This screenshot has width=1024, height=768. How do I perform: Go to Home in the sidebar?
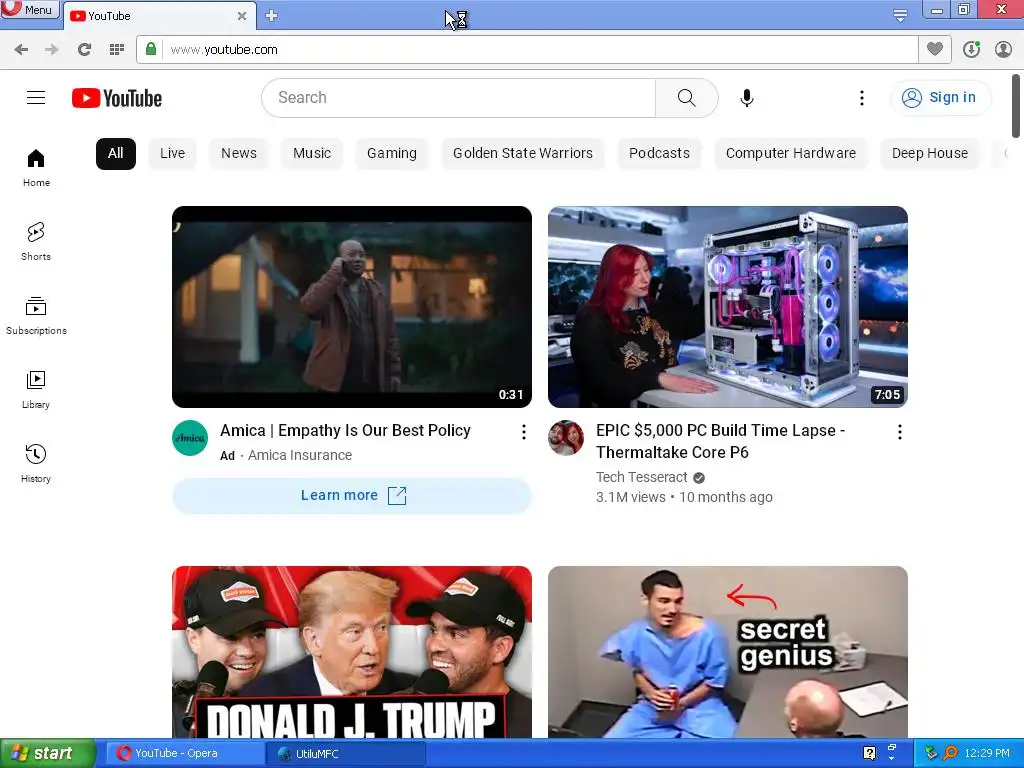[36, 168]
